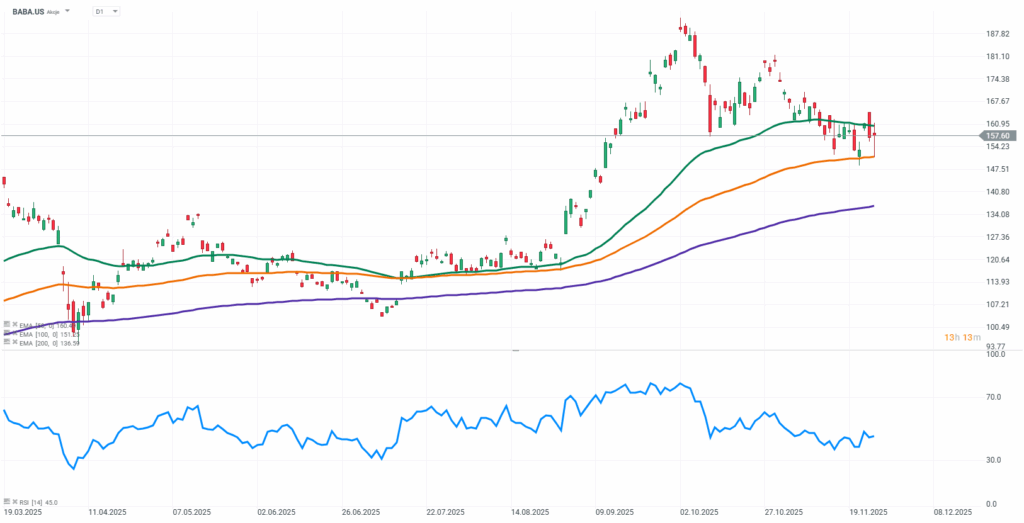Remove the EMA 200 indicator with X
Viewport: 1024px width, 523px height.
pos(14,342)
